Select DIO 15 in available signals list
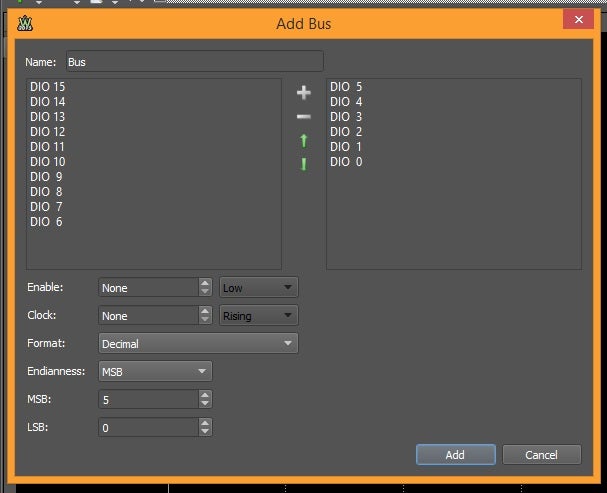 point(48,87)
